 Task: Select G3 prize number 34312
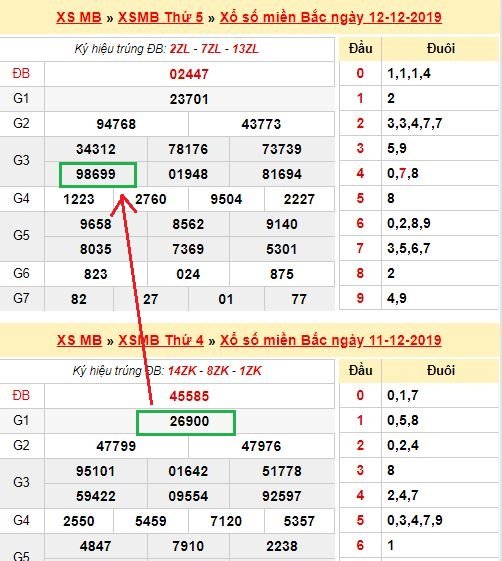pos(96,149)
